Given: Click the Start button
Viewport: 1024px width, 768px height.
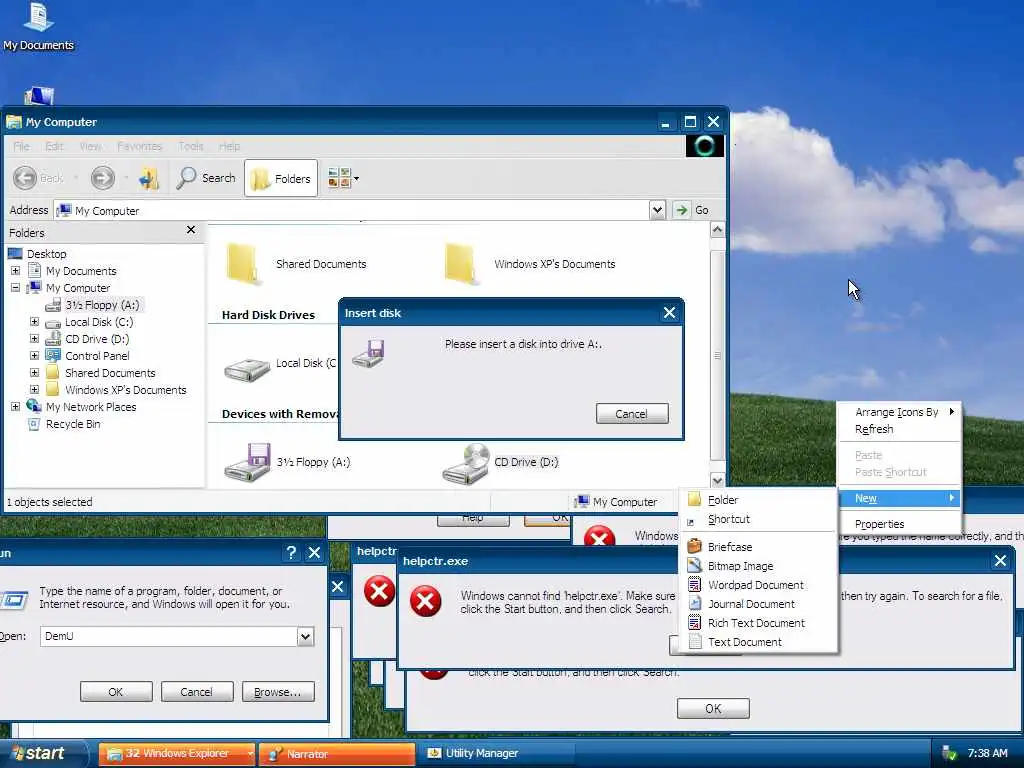Looking at the screenshot, I should click(42, 753).
